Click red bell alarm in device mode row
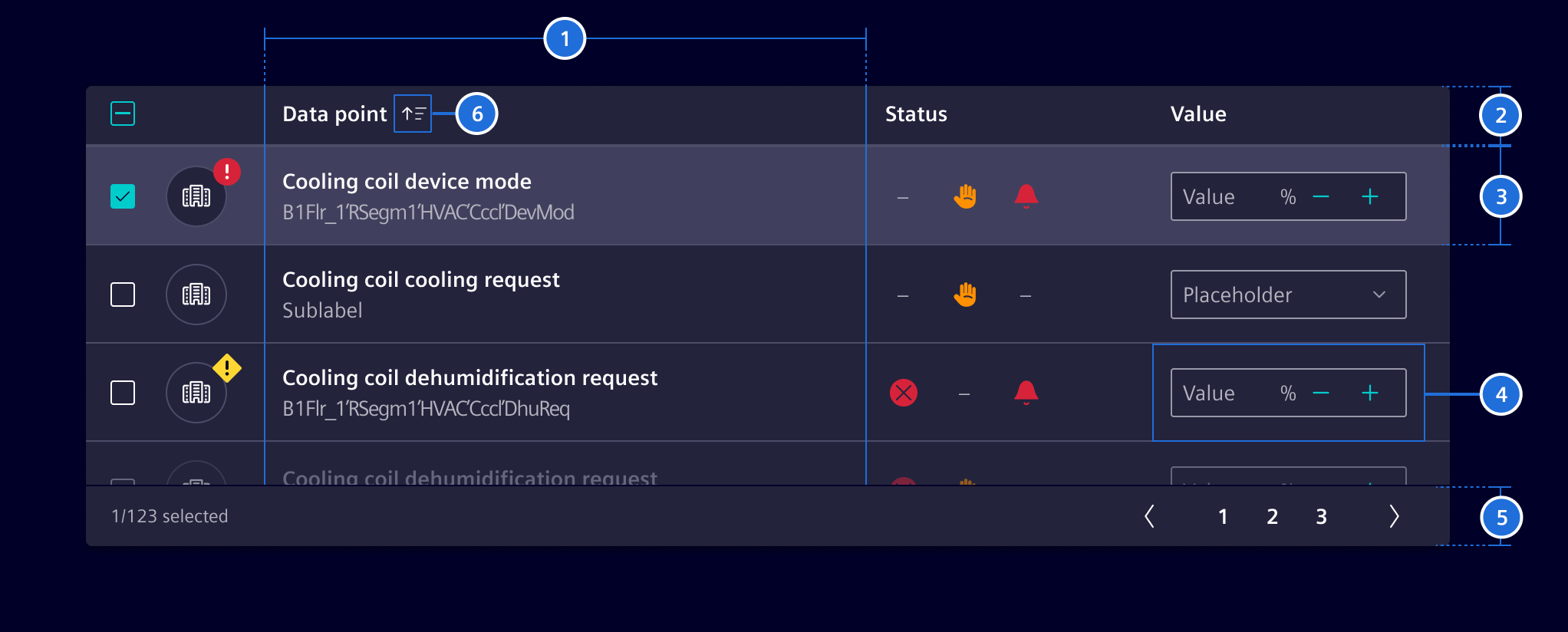Screen dimensions: 1568x632 [1026, 196]
